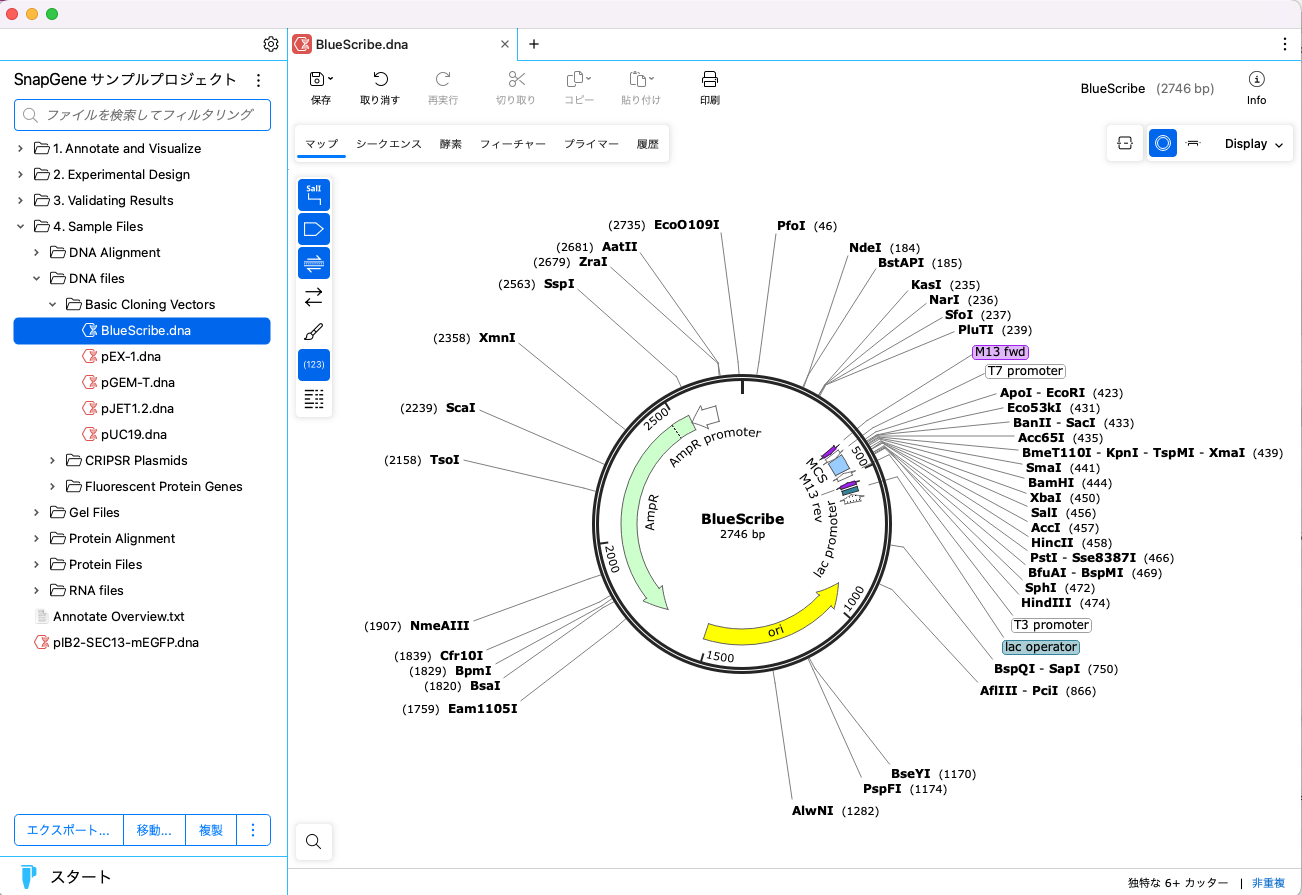Collapse the Basic Cloning Vectors folder

(x=53, y=305)
